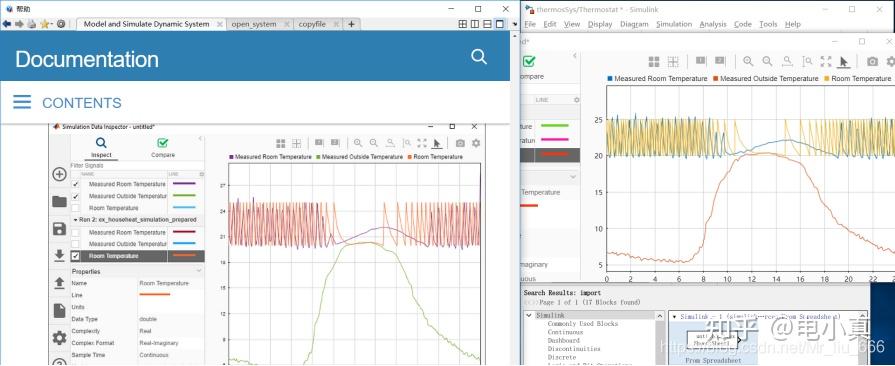The height and width of the screenshot is (366, 895).
Task: Open the plot layout grid icon
Action: point(654,62)
